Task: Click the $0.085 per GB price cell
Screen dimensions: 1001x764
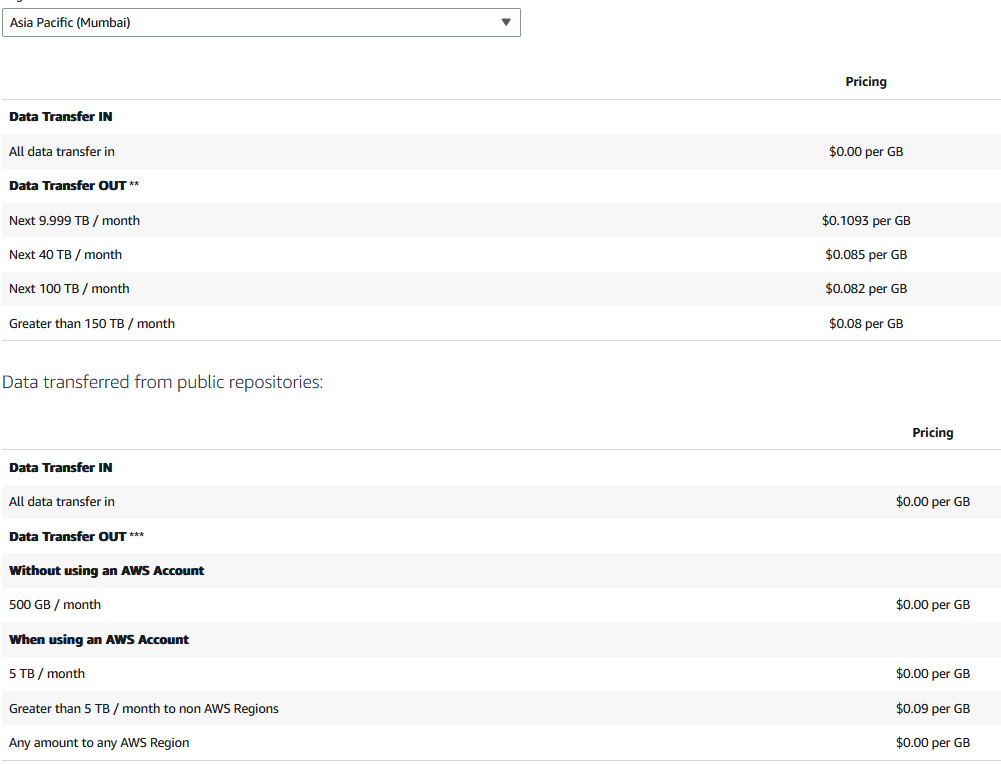Action: 866,255
